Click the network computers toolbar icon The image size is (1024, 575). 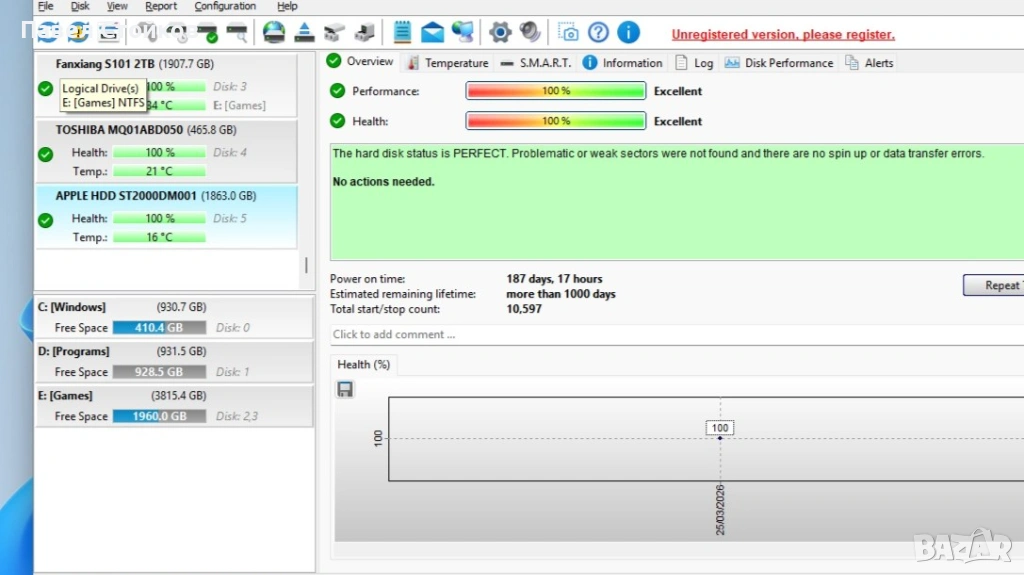462,33
